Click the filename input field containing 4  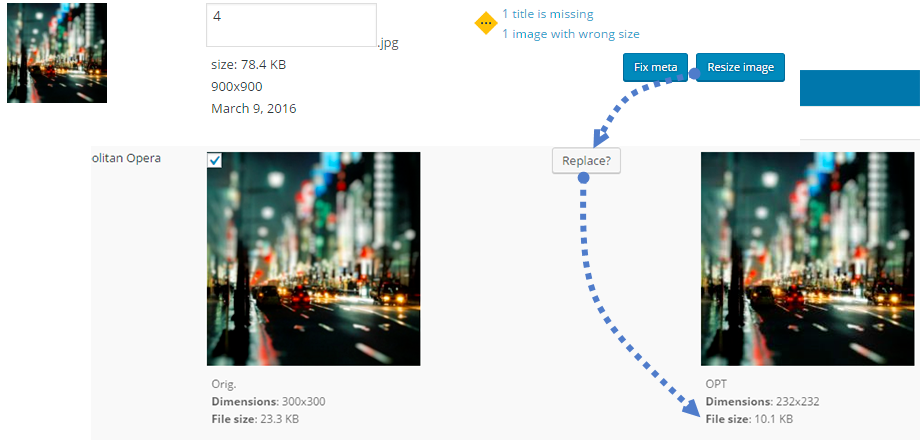291,25
